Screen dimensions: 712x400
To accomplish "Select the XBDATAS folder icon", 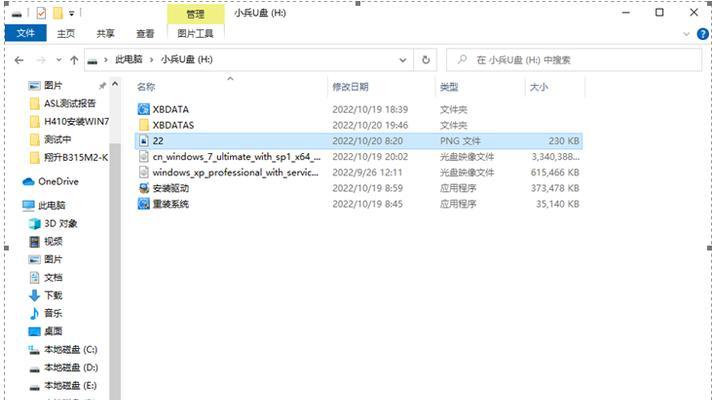I will coord(143,125).
